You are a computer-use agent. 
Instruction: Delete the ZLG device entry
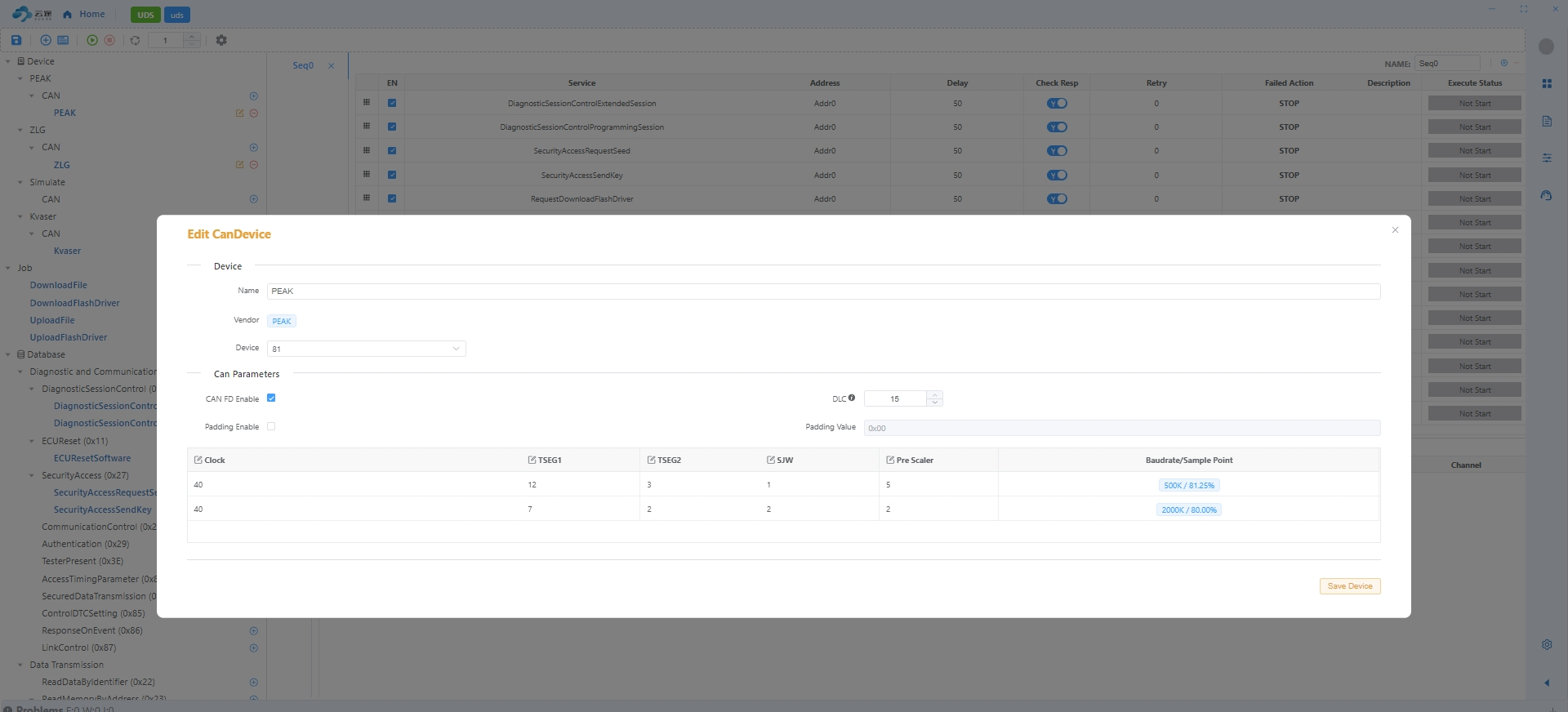pos(254,164)
